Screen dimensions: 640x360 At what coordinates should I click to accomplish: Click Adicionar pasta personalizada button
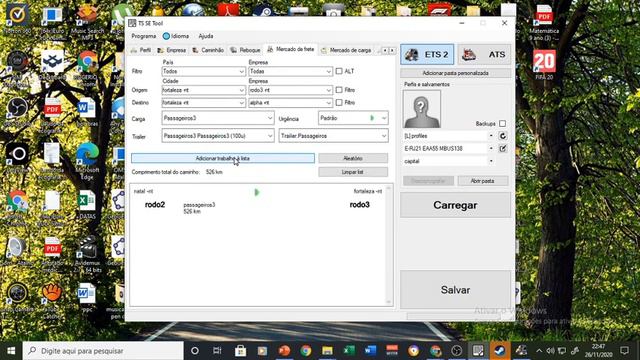455,73
